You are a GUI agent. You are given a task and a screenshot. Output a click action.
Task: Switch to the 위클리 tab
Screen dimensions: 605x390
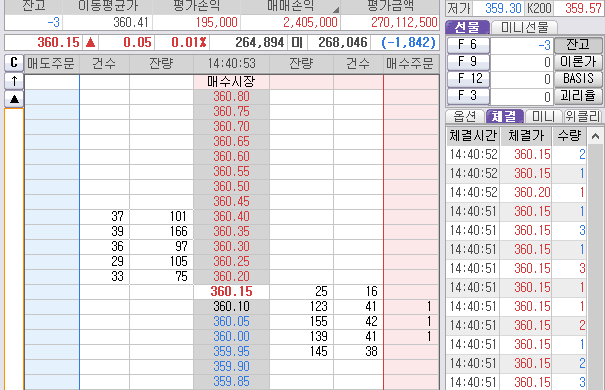coord(583,116)
